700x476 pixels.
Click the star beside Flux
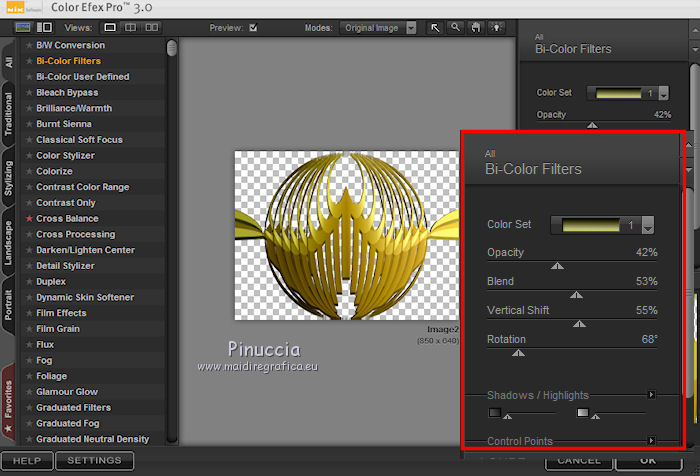[29, 344]
